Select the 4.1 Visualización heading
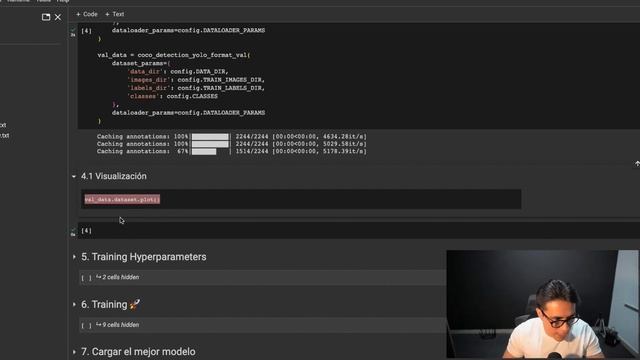 point(114,176)
